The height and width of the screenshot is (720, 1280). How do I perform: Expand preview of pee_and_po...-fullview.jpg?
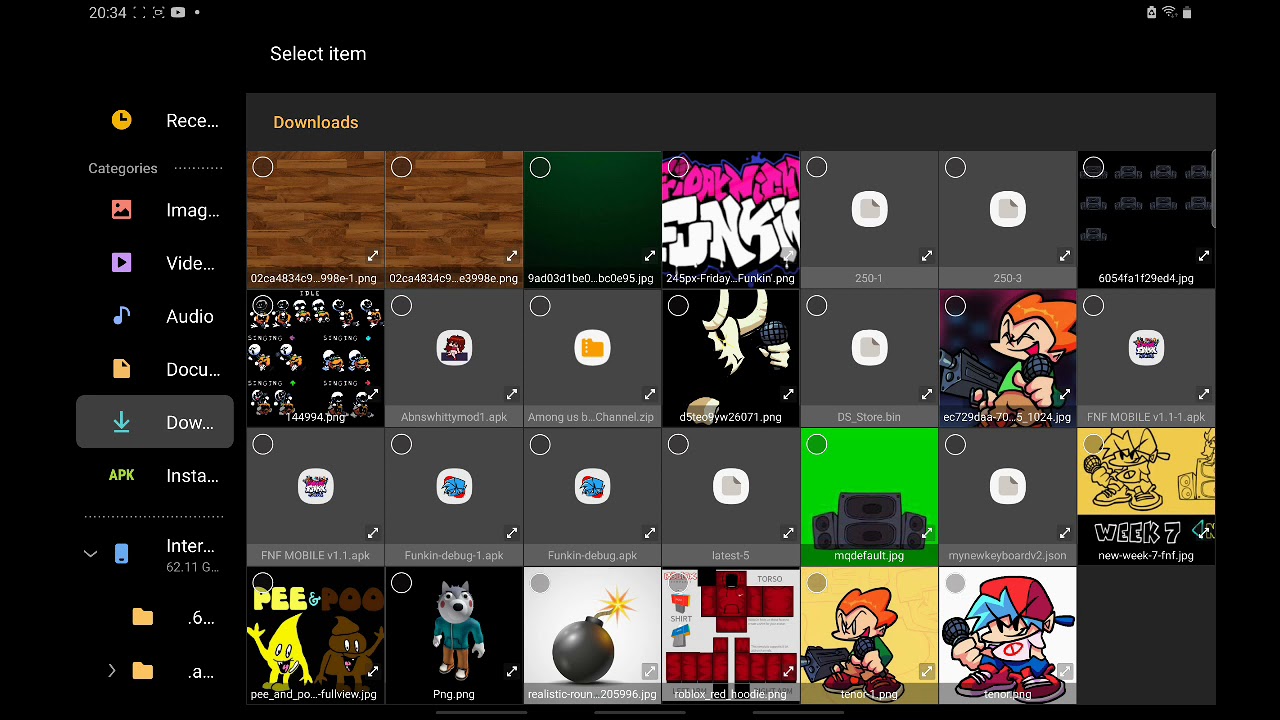pos(373,672)
